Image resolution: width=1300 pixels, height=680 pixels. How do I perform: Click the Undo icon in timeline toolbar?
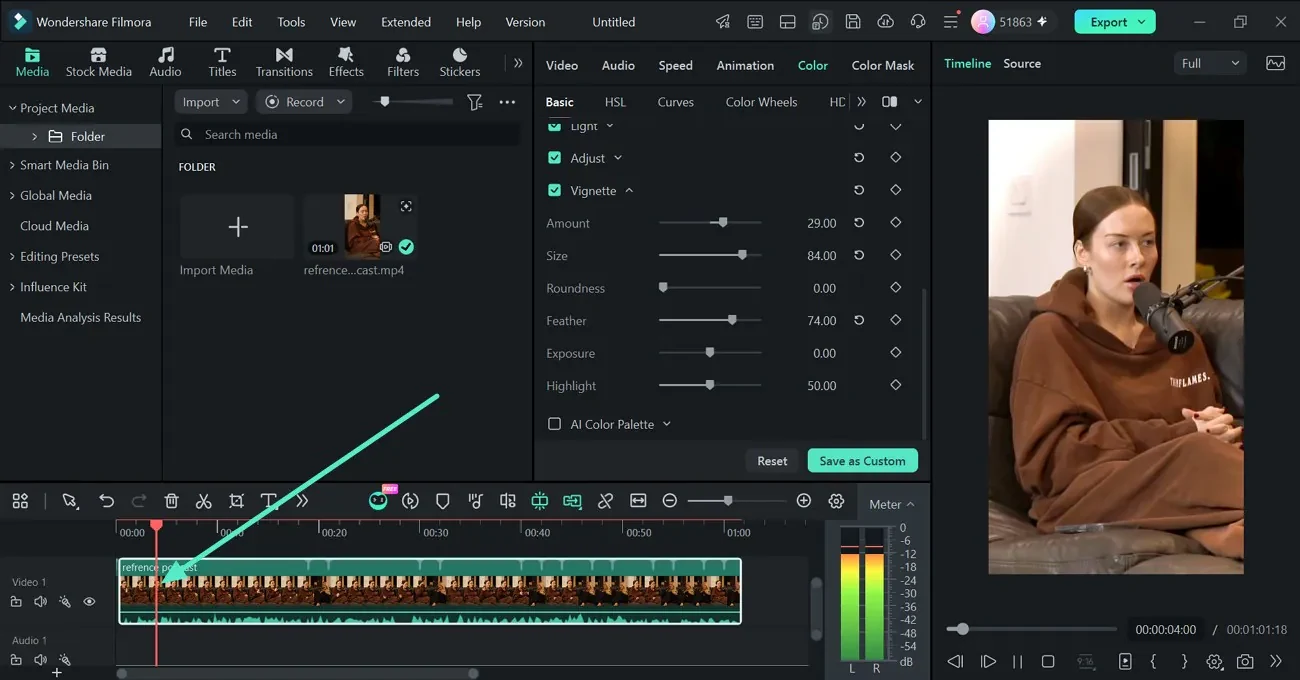(106, 501)
